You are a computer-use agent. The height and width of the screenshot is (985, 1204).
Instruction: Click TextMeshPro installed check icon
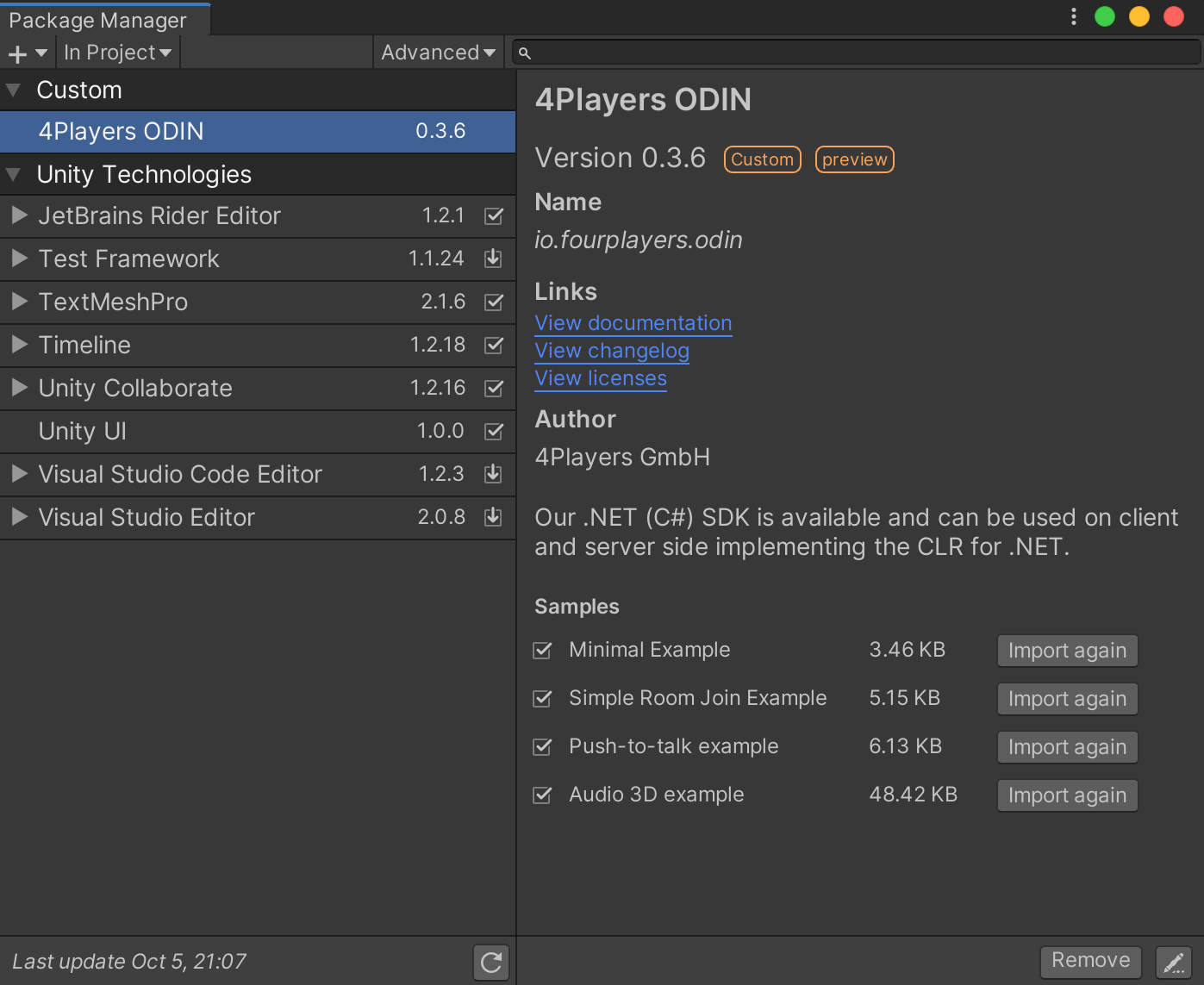[x=494, y=302]
